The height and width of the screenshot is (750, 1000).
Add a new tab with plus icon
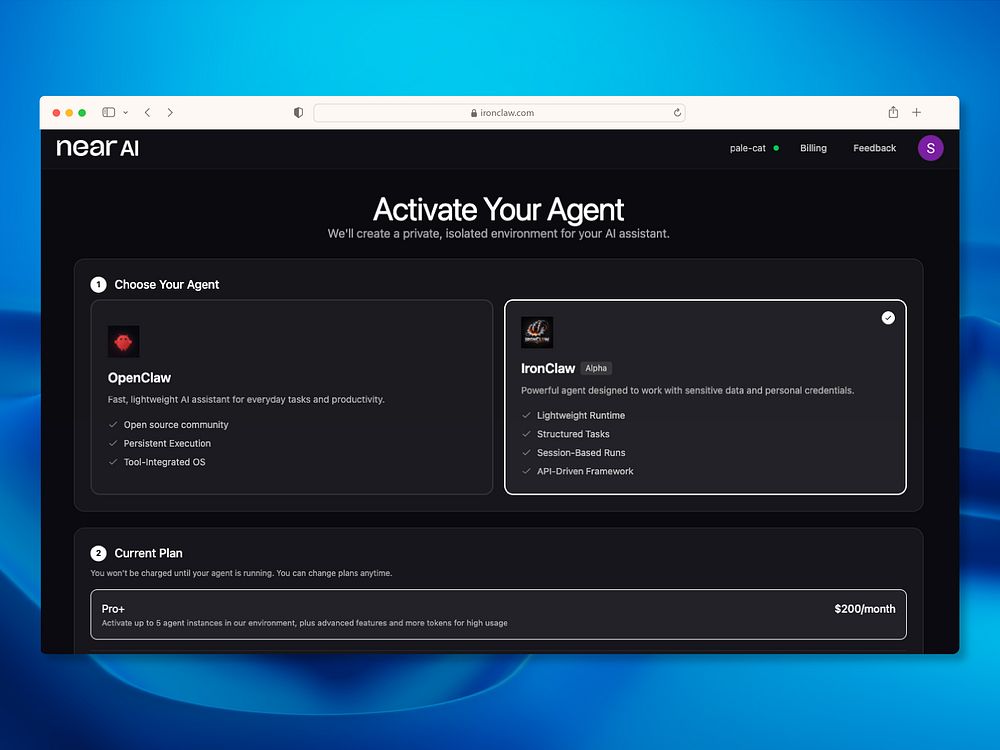916,112
